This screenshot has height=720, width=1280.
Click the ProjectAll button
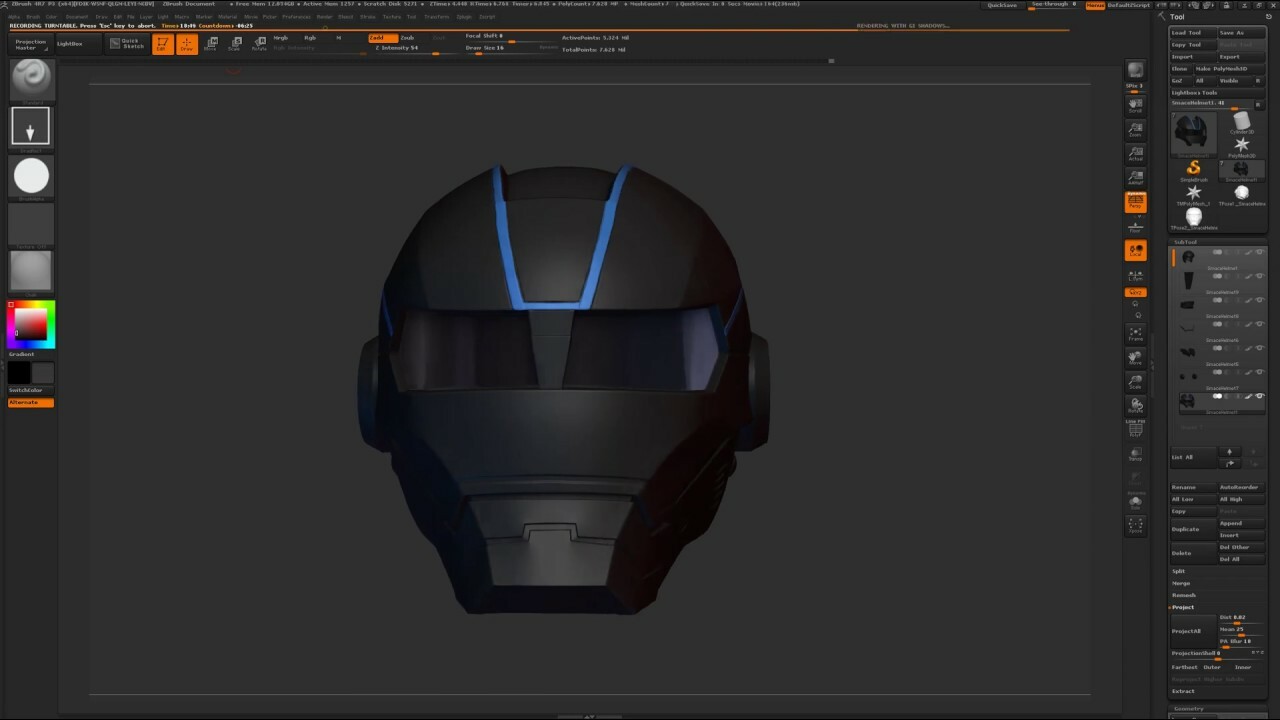click(1193, 631)
